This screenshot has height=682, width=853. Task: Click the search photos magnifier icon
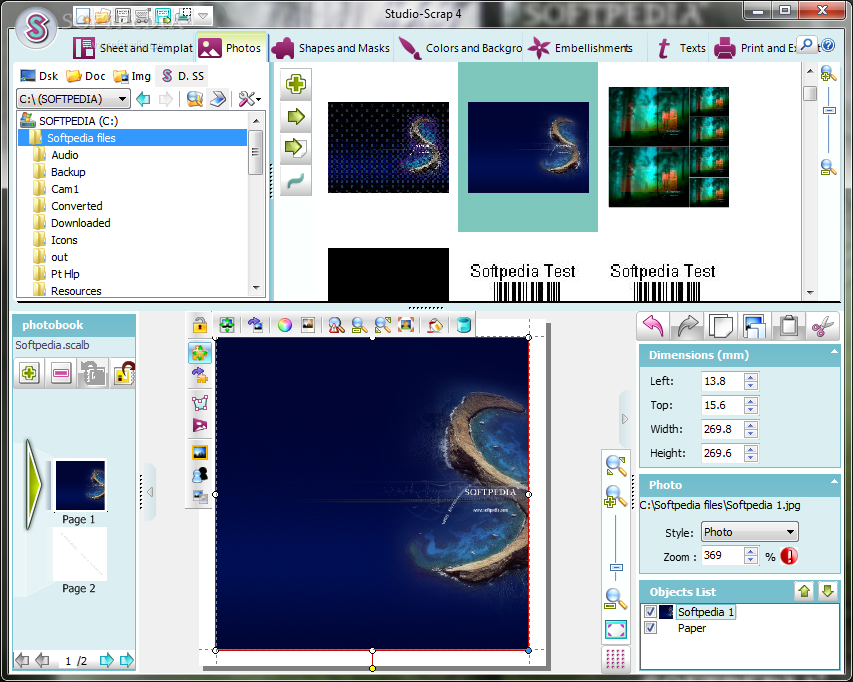(195, 99)
